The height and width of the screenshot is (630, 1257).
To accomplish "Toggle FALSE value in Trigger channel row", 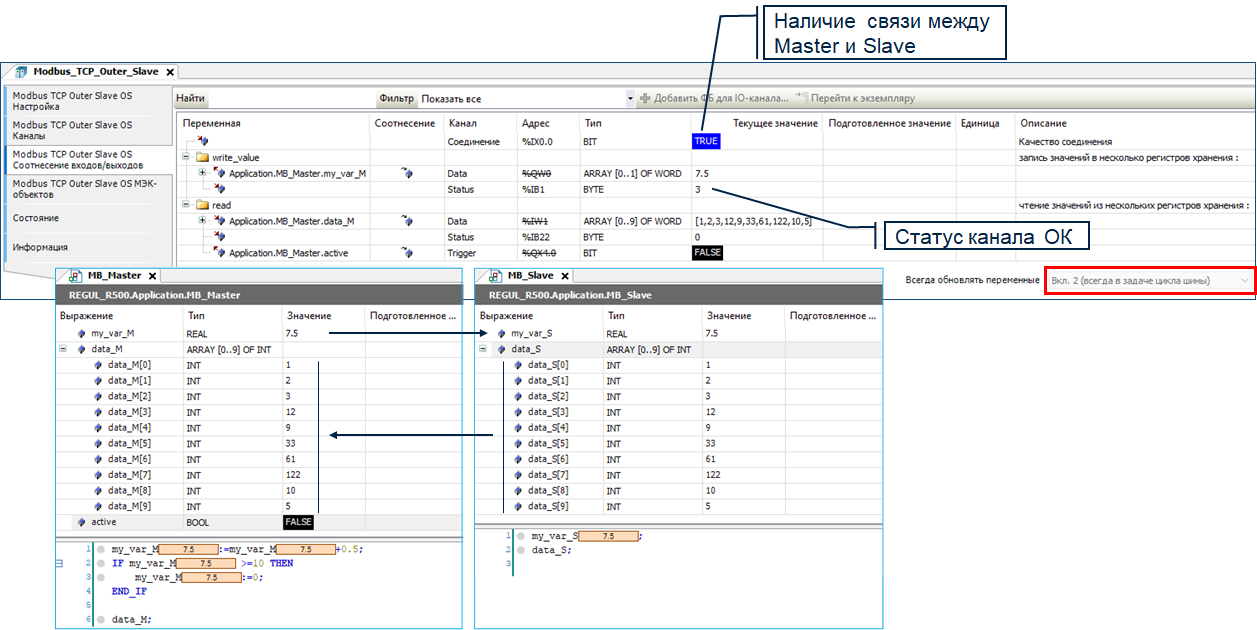I will [706, 253].
